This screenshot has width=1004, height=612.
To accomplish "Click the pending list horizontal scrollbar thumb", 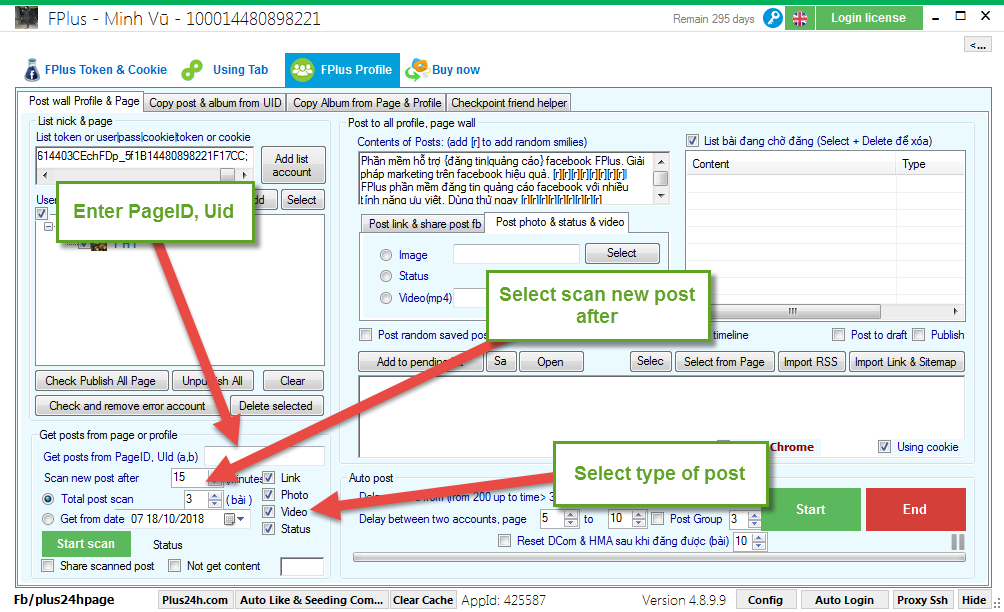I will click(x=794, y=311).
